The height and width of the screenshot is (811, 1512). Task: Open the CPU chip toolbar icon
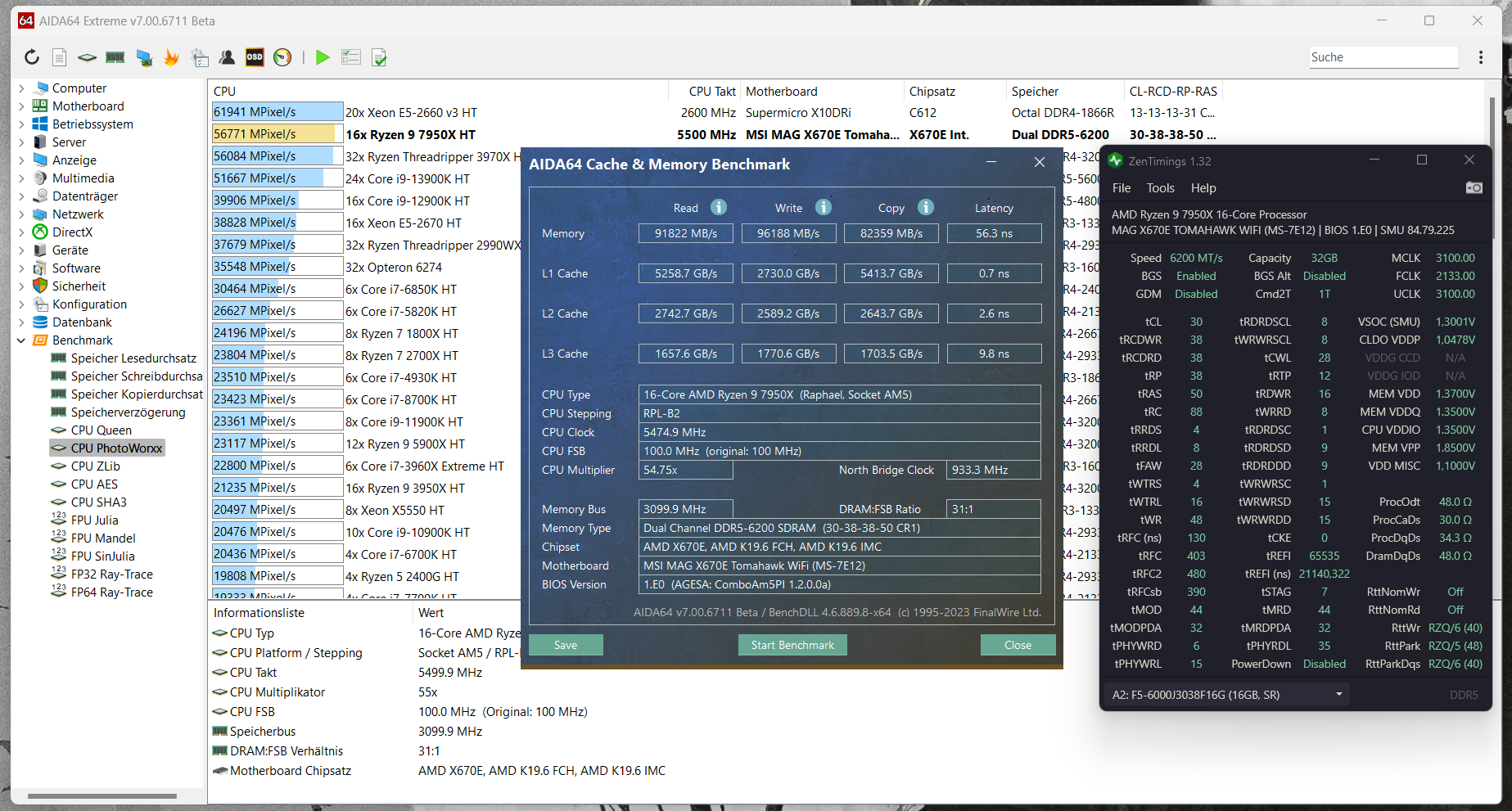[x=87, y=57]
